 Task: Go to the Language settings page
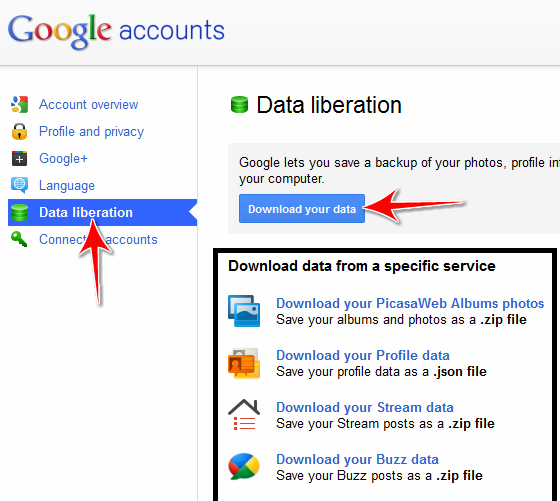(67, 186)
